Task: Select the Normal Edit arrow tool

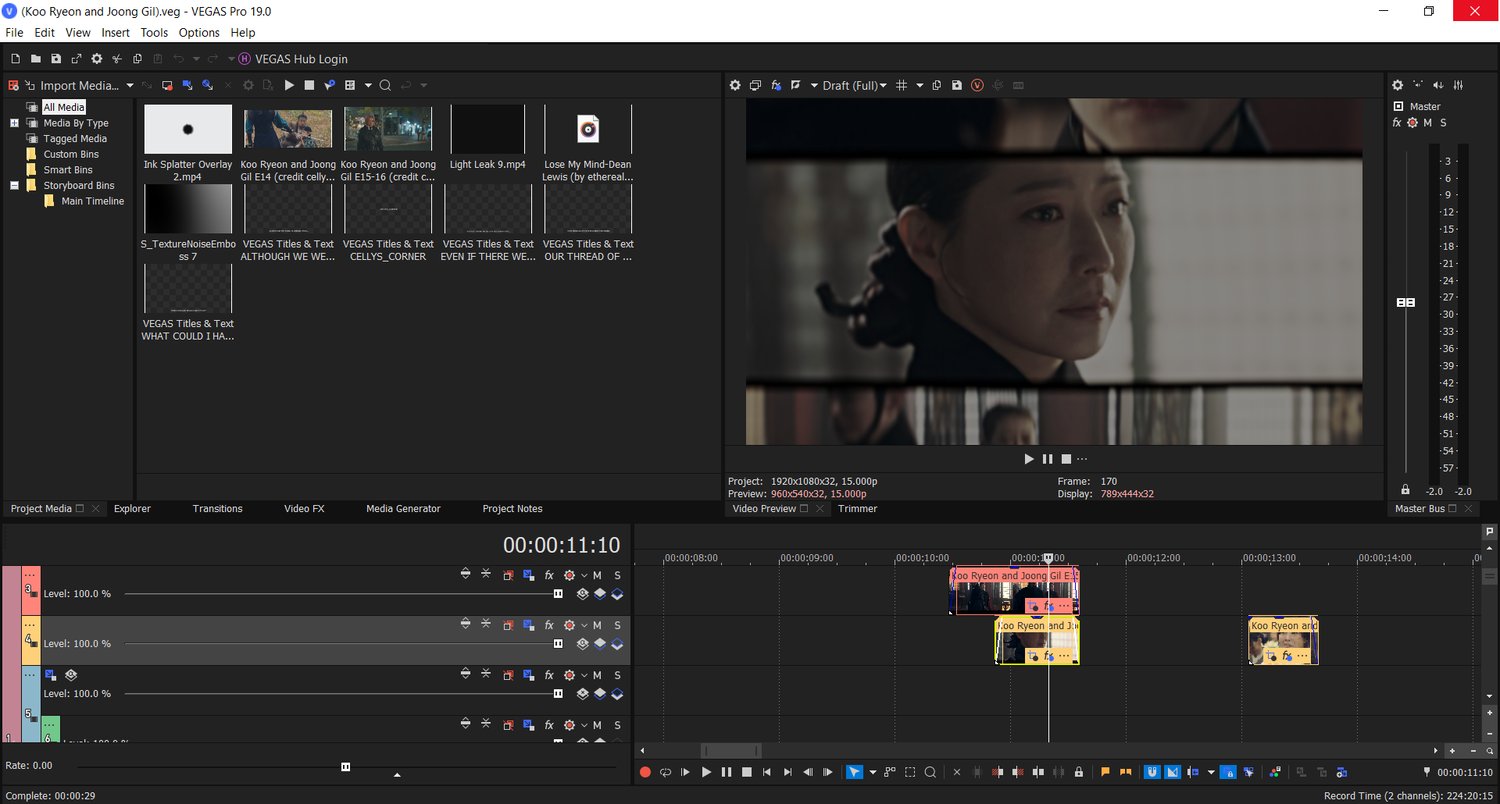Action: click(x=854, y=772)
